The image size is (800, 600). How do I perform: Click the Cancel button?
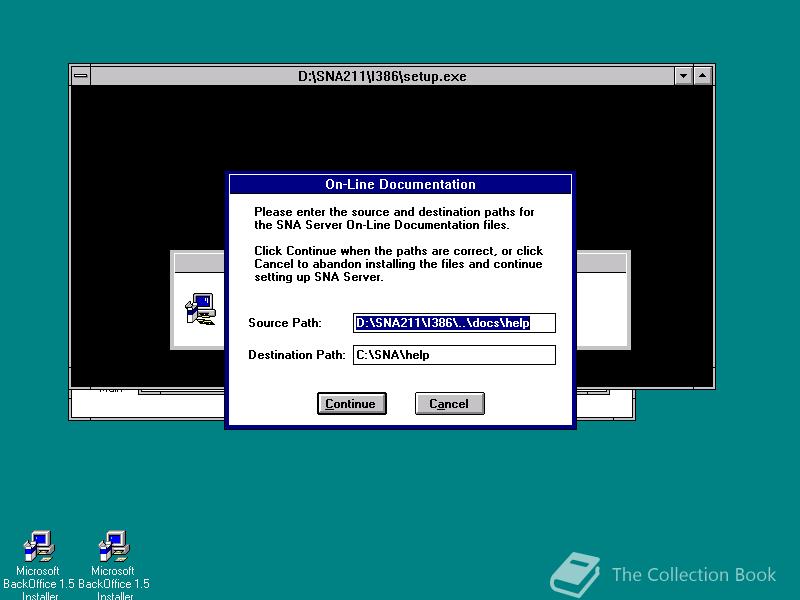point(449,404)
